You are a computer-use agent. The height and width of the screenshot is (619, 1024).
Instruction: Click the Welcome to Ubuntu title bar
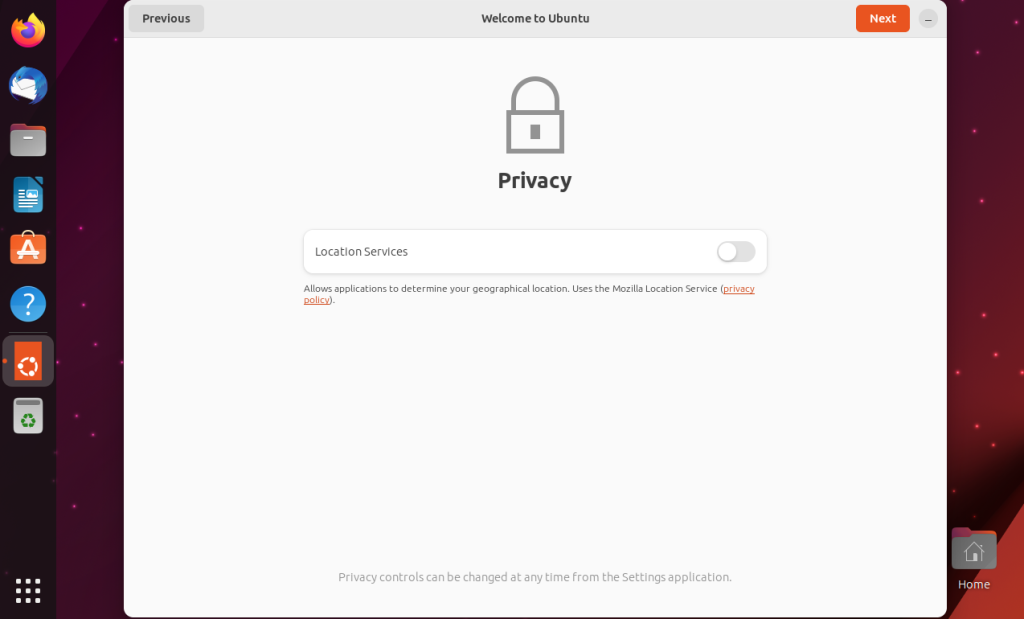pos(535,18)
